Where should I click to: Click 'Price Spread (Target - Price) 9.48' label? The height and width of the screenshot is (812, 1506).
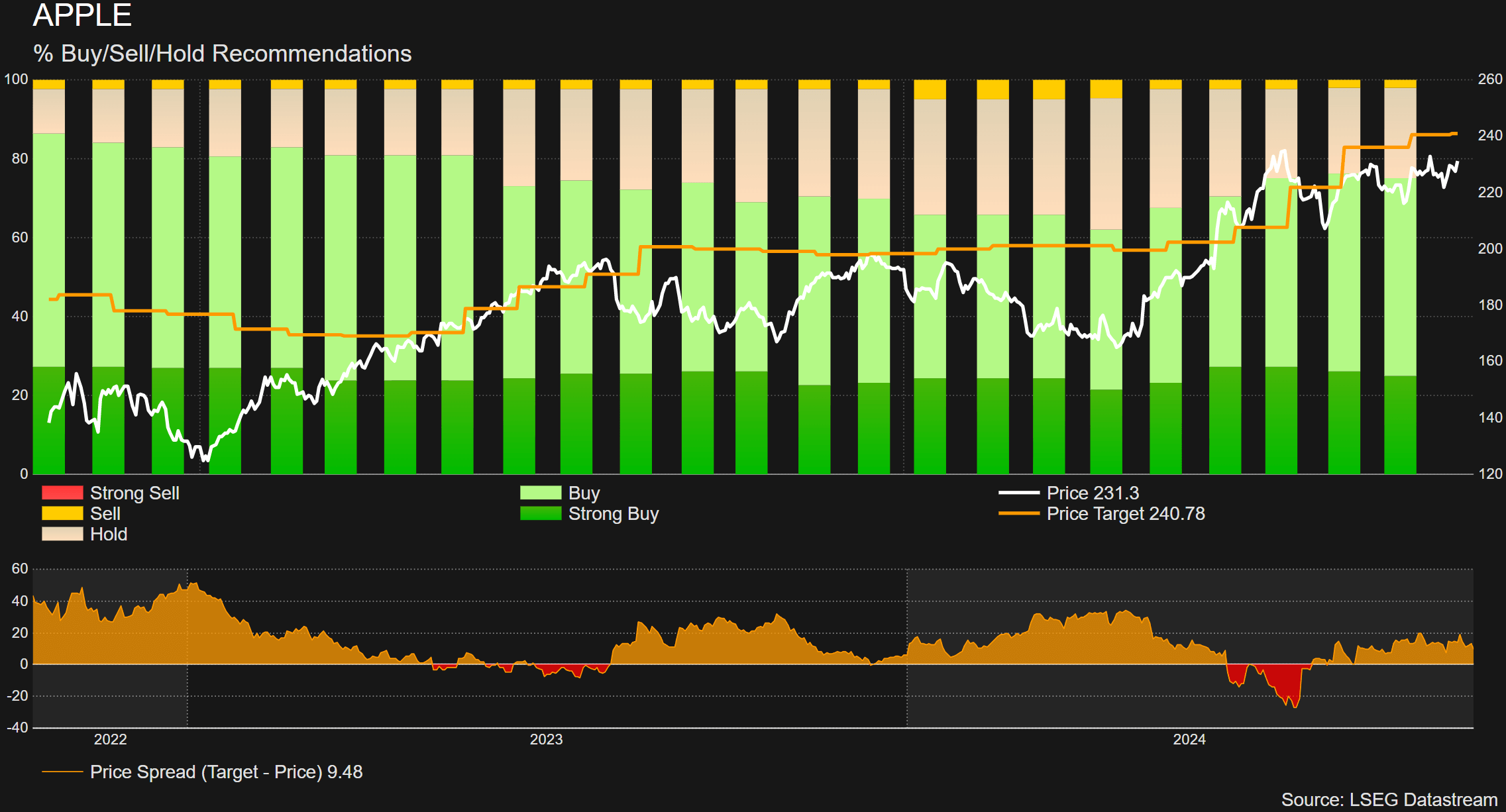pos(227,772)
